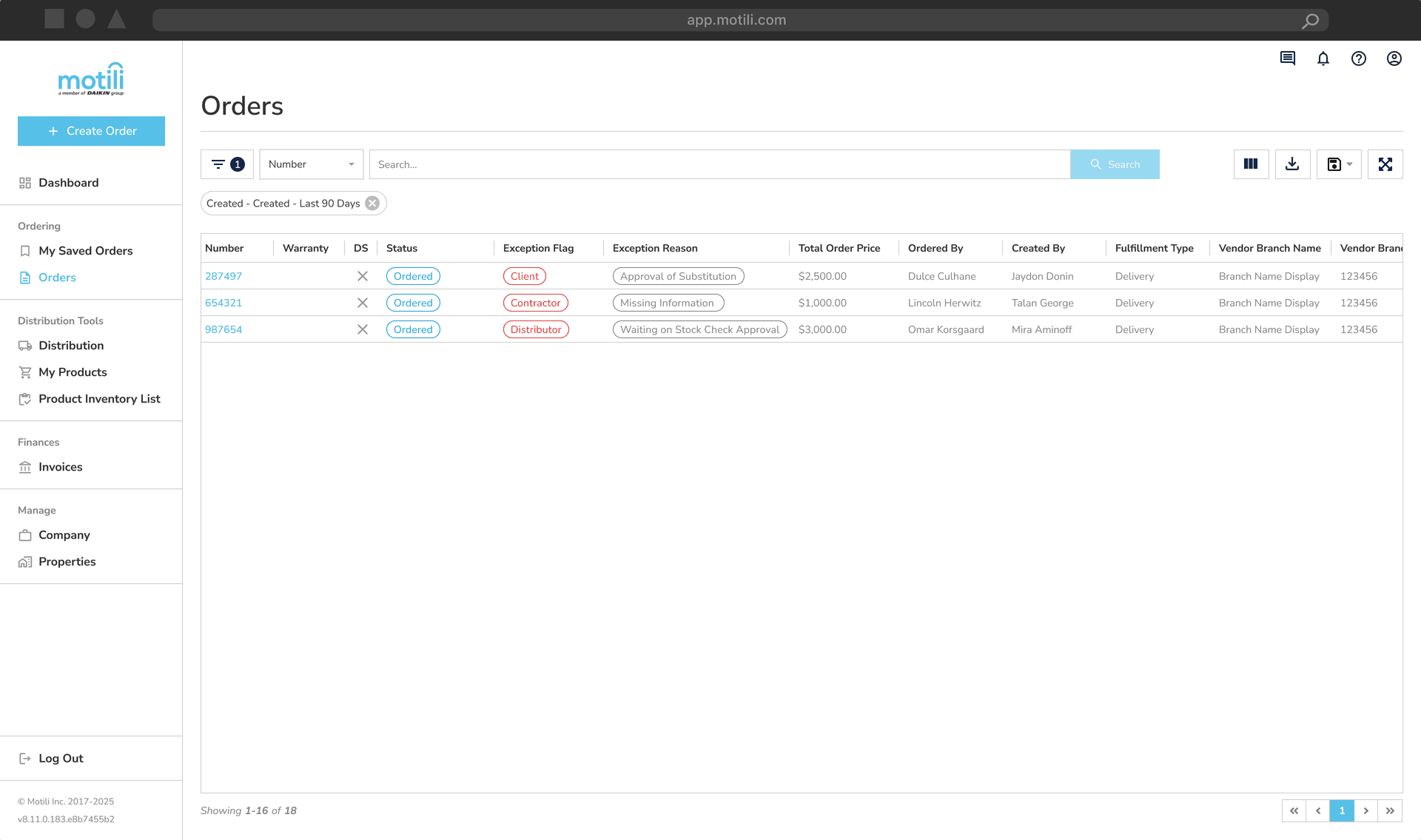Clear warranty flag on order 287497
The image size is (1421, 840).
pyautogui.click(x=363, y=275)
